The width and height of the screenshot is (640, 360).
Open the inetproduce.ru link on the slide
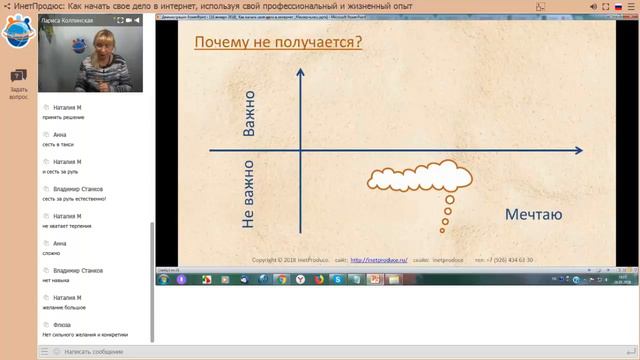pyautogui.click(x=379, y=260)
